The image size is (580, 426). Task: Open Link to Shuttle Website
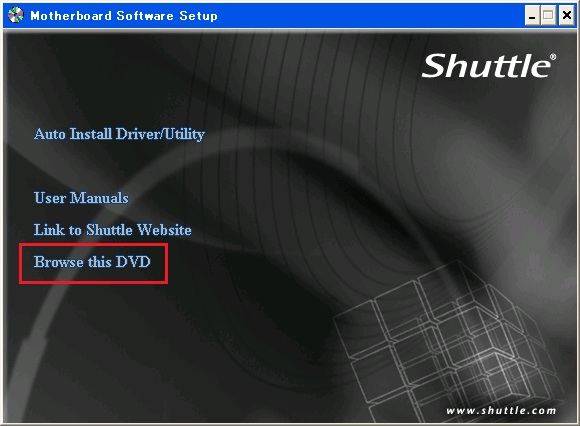(x=112, y=230)
